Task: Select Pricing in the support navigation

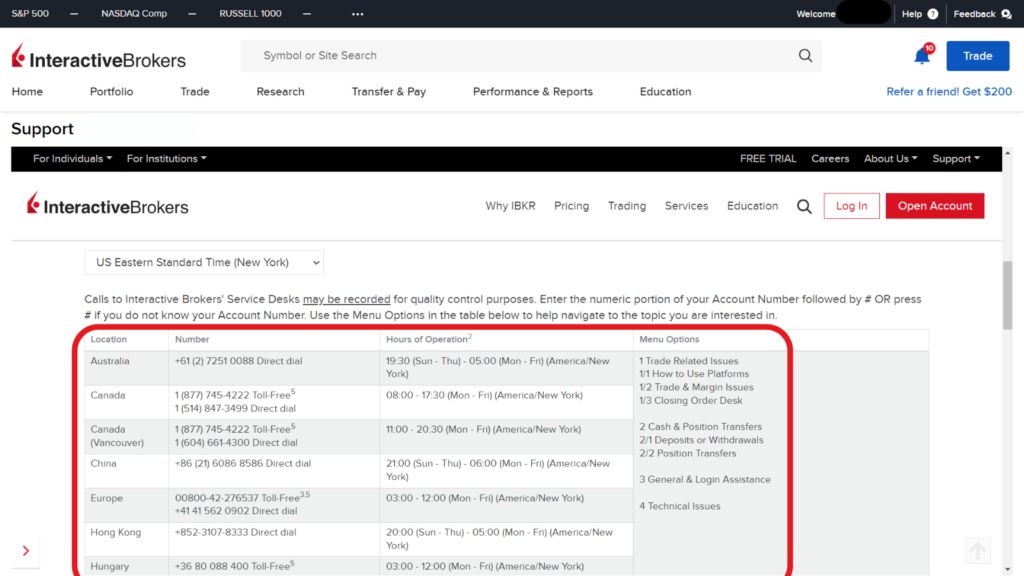Action: coord(571,206)
